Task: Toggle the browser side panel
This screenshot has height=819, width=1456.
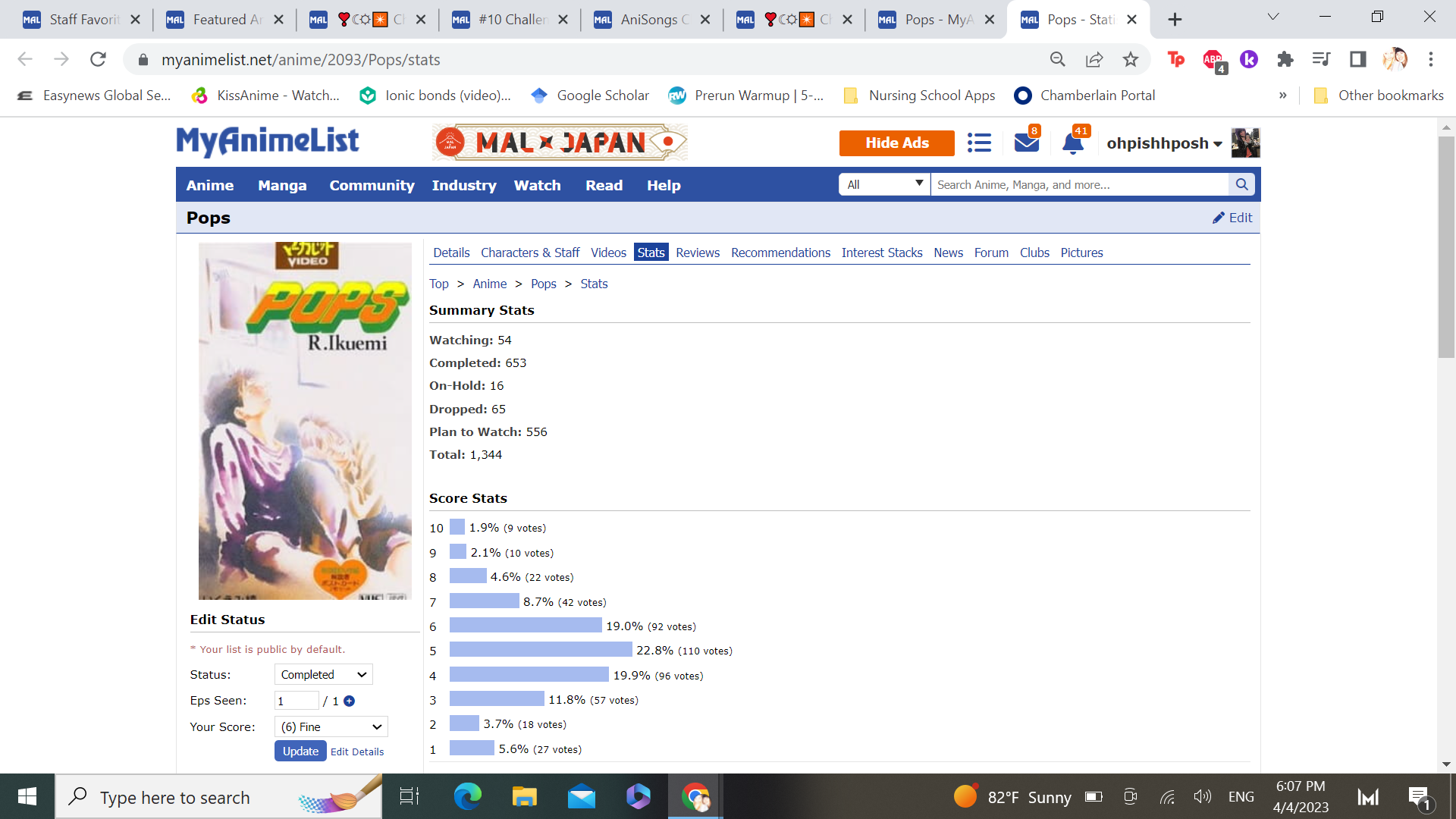Action: 1357,59
